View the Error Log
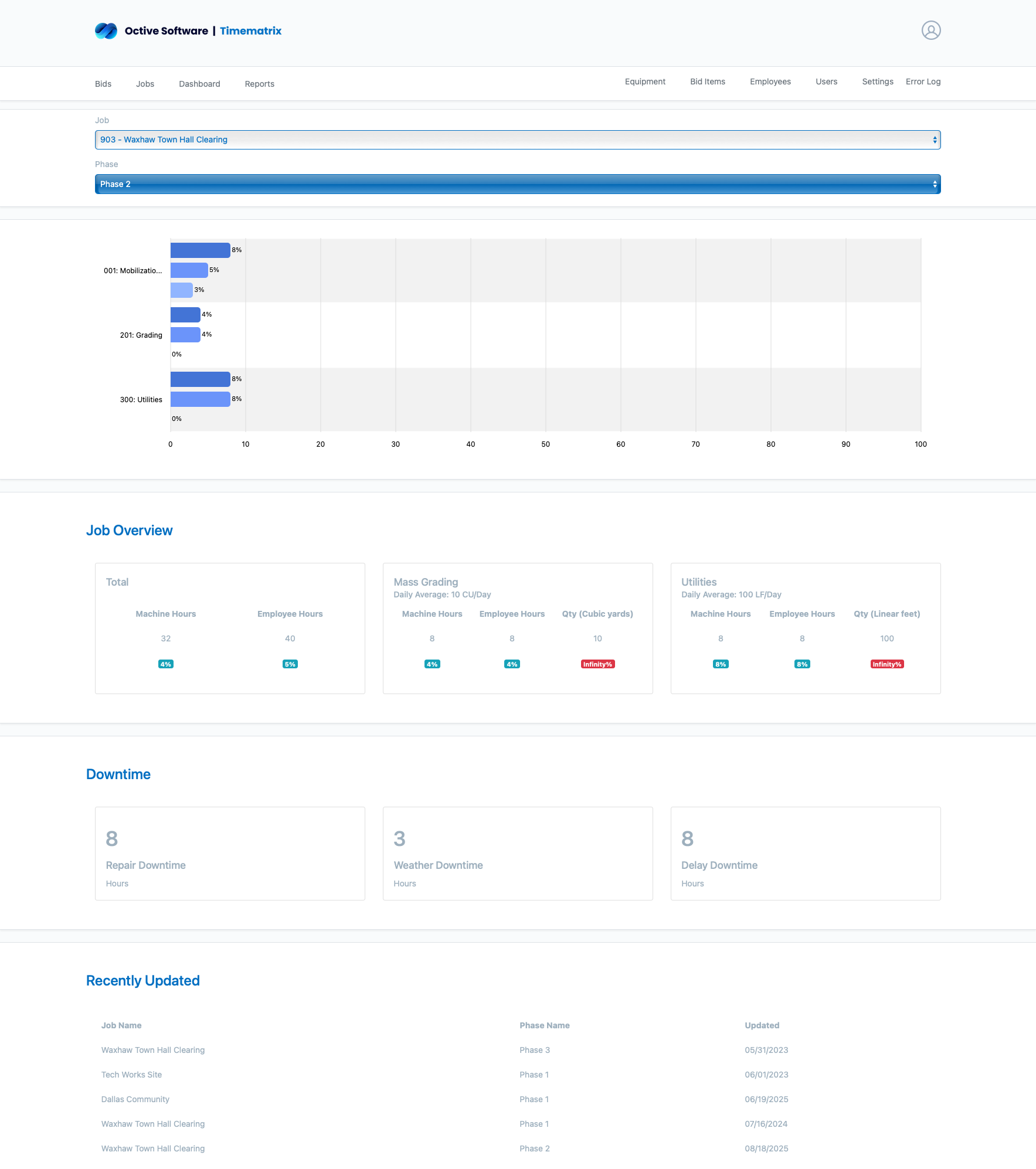This screenshot has width=1036, height=1169. [x=923, y=82]
